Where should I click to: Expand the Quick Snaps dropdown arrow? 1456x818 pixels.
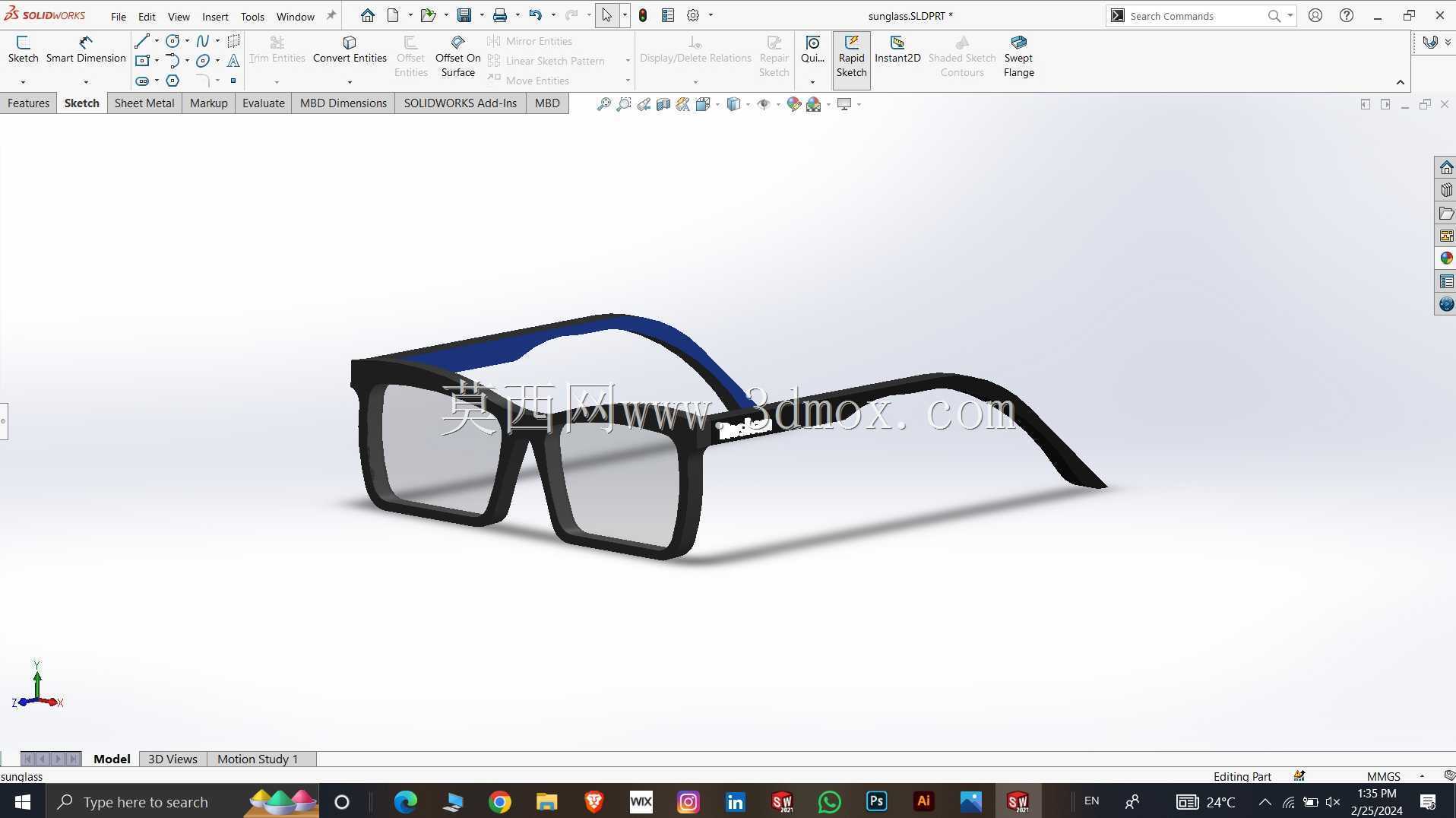click(812, 81)
